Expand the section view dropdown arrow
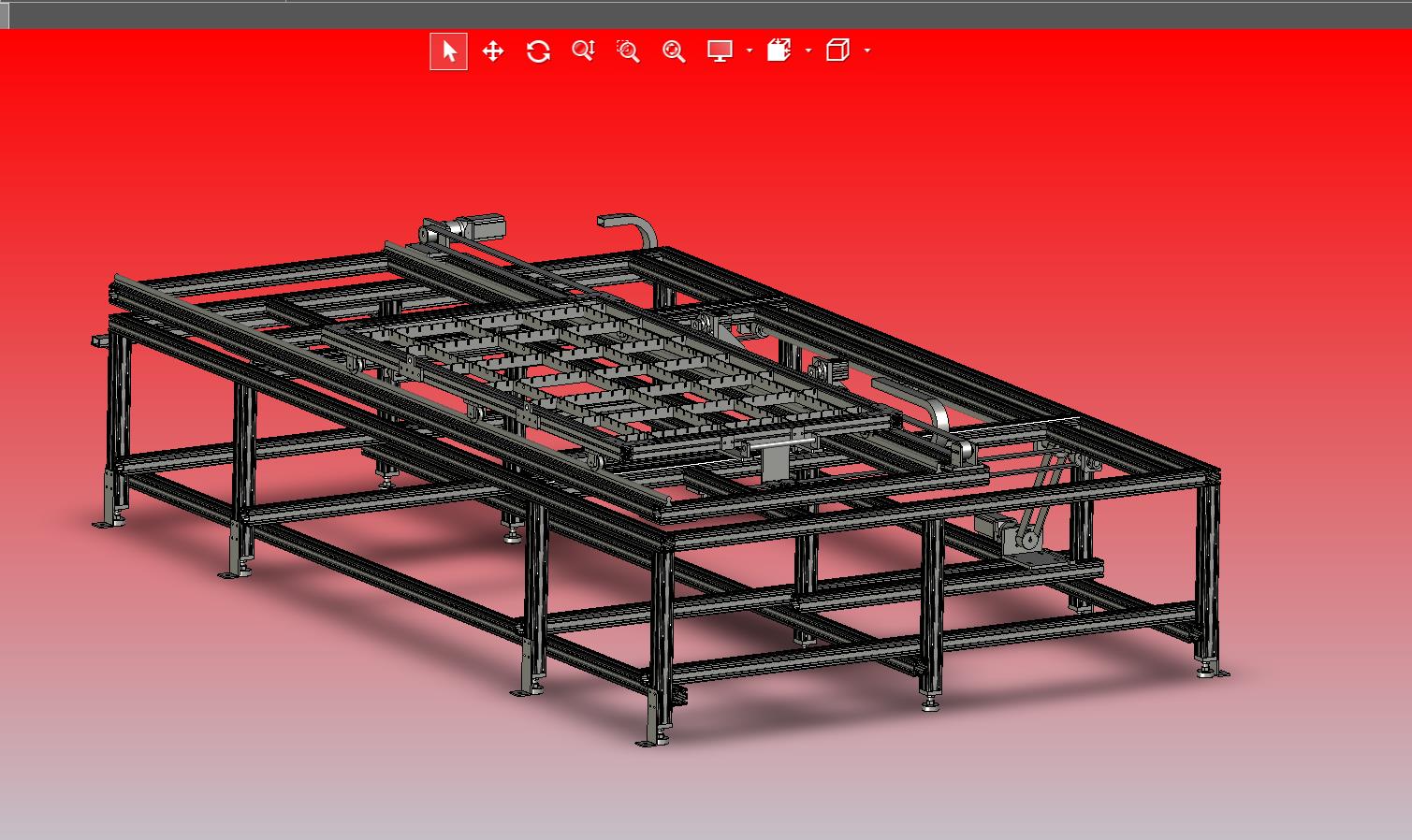 click(x=808, y=51)
